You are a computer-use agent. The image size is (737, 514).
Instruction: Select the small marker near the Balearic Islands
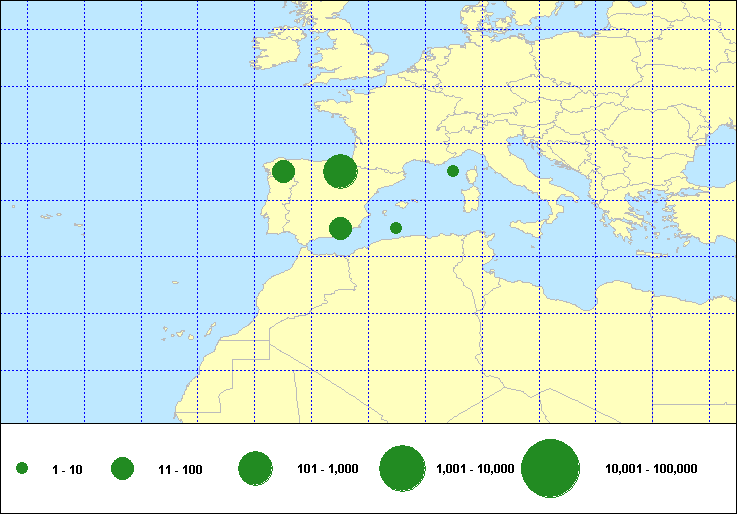(396, 228)
